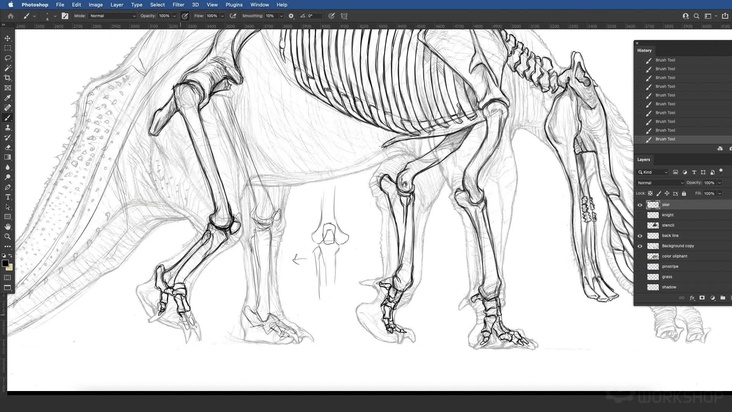Image resolution: width=732 pixels, height=412 pixels.
Task: Open the smoothing options gear
Action: [x=291, y=16]
